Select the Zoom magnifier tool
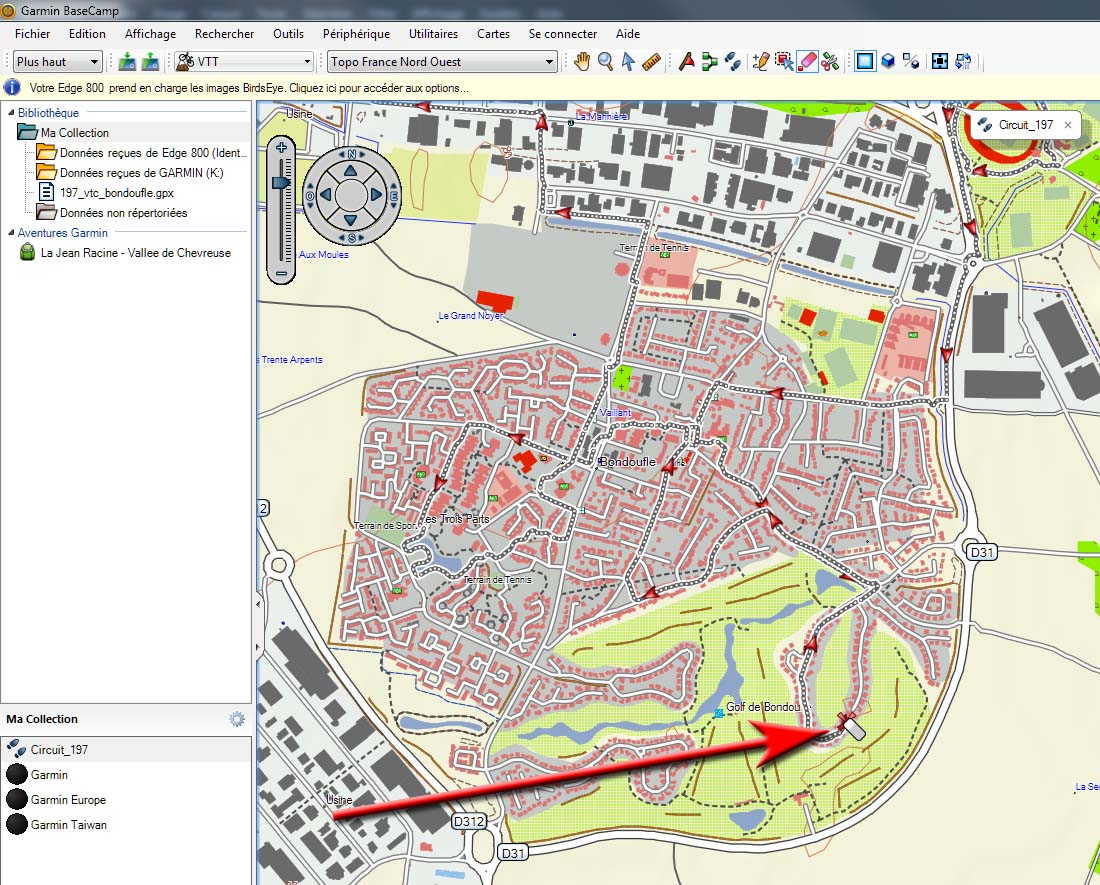Viewport: 1100px width, 885px height. [605, 62]
